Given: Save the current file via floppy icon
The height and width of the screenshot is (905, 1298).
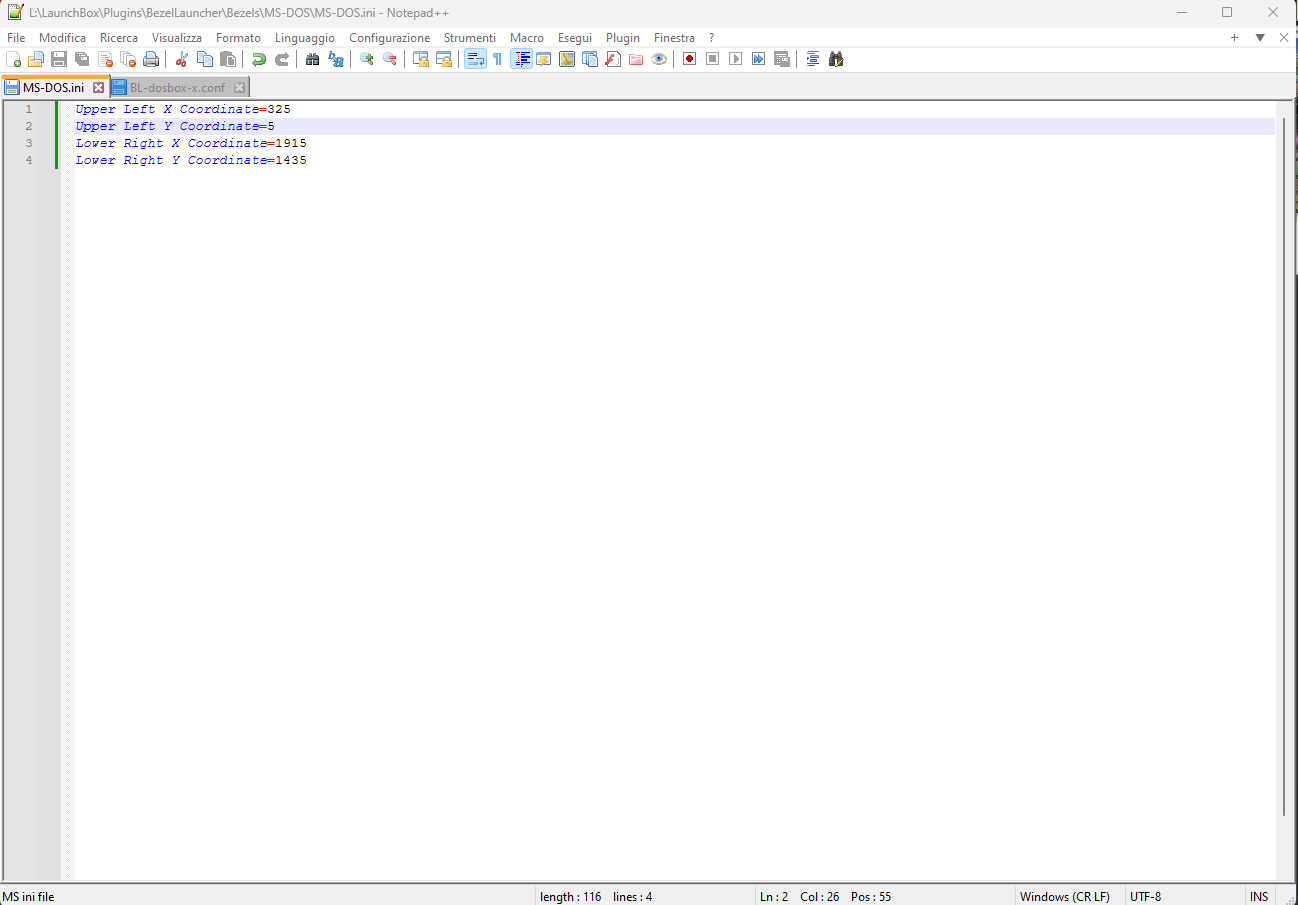Looking at the screenshot, I should pos(59,59).
